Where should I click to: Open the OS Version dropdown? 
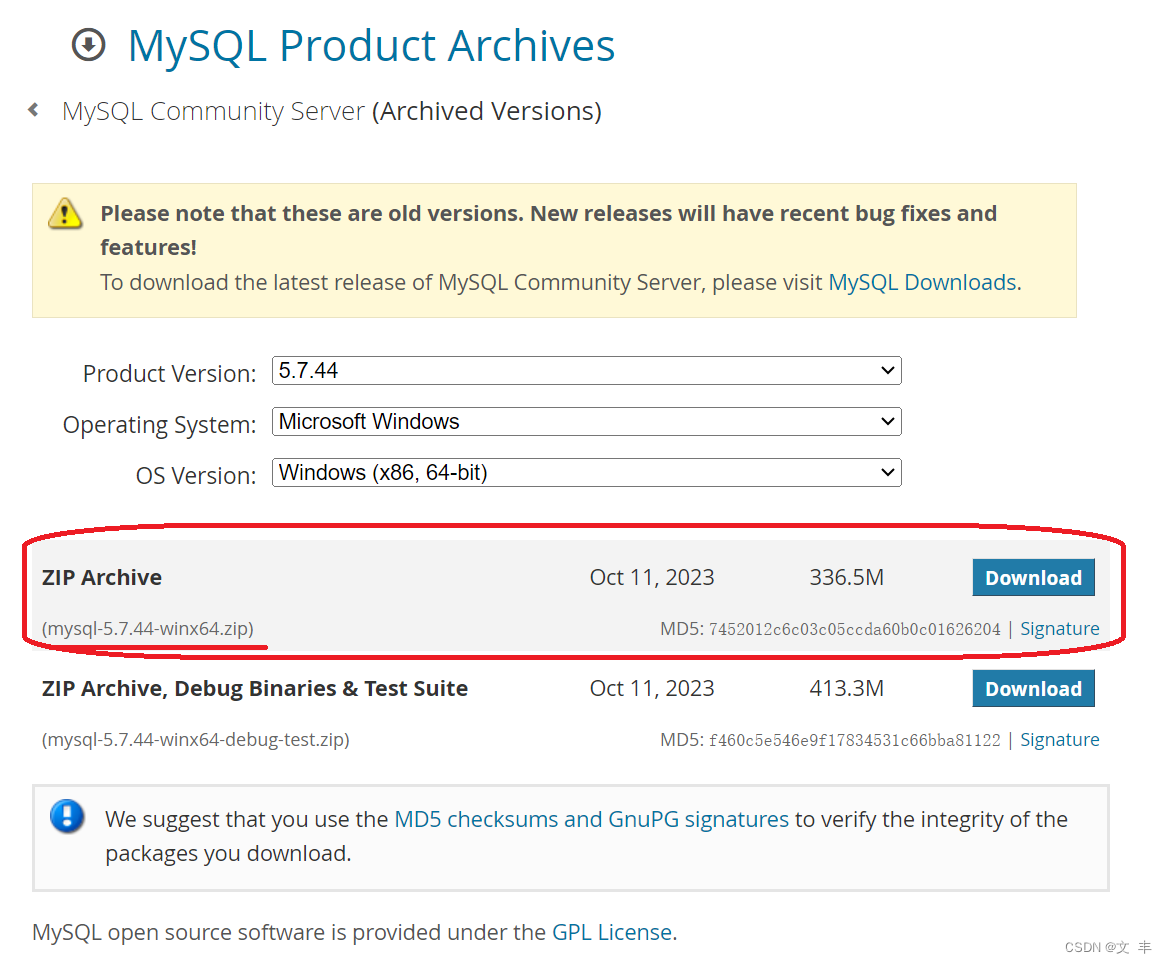pos(586,473)
